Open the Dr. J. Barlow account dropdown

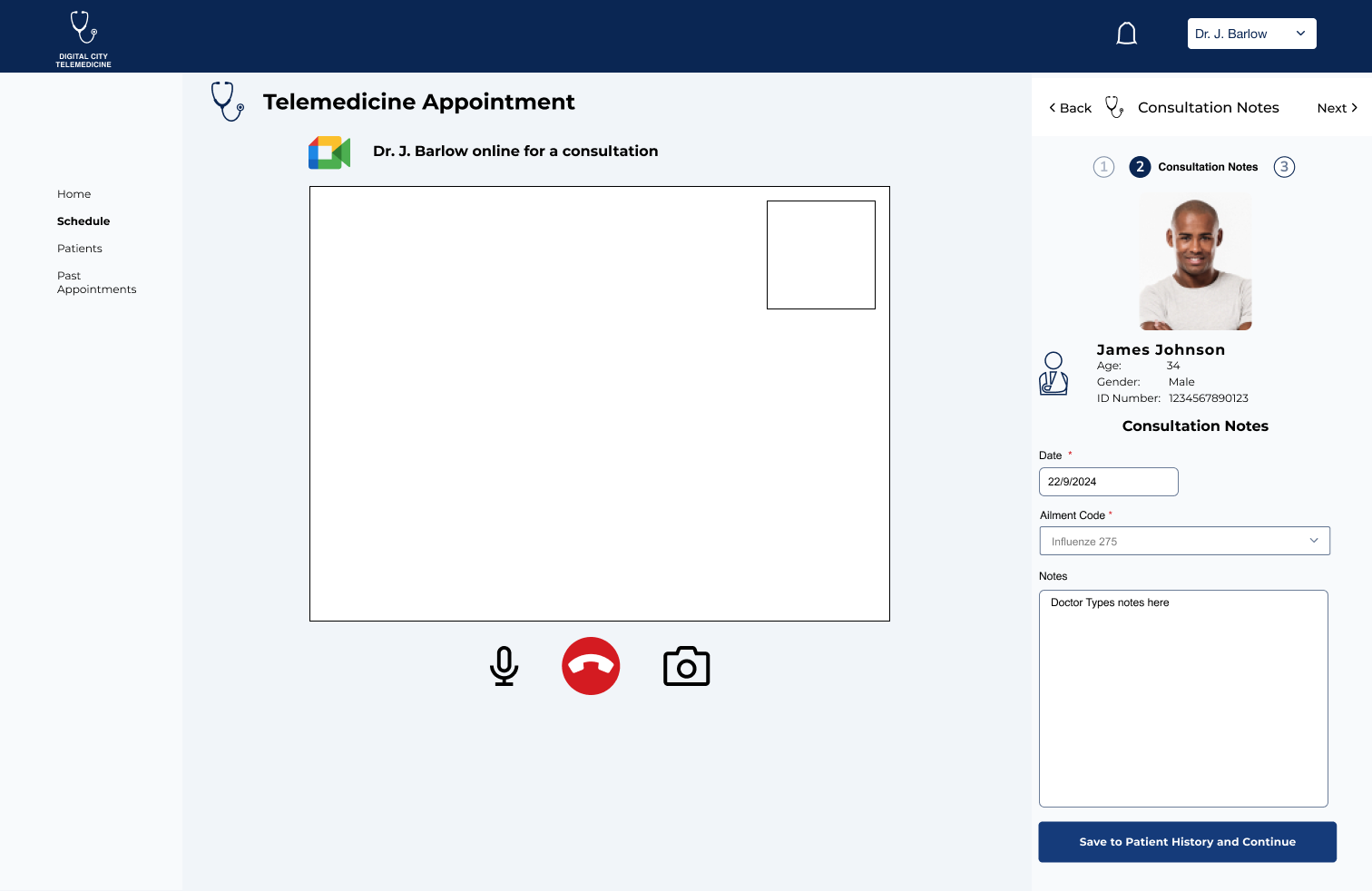pyautogui.click(x=1251, y=34)
